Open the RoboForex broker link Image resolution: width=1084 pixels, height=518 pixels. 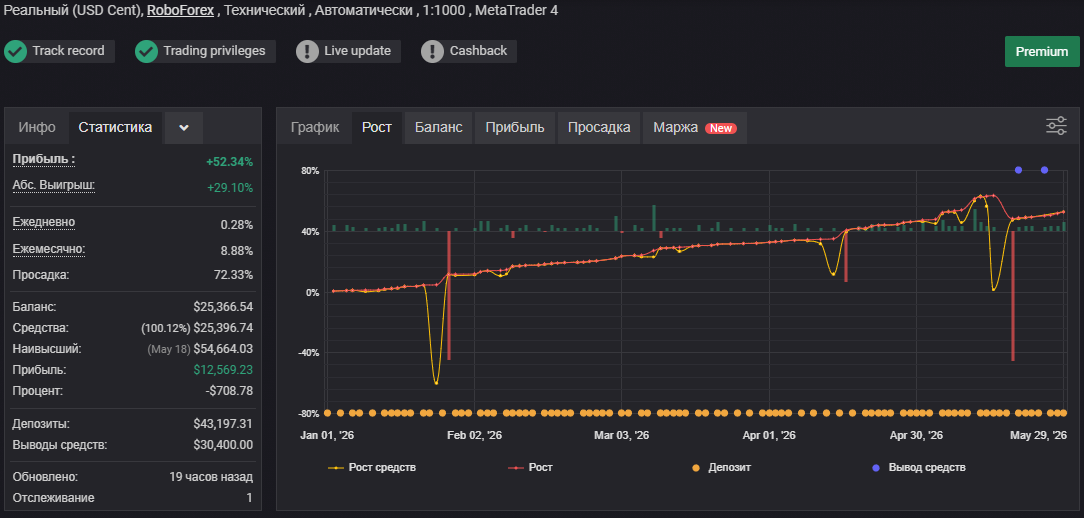point(180,10)
